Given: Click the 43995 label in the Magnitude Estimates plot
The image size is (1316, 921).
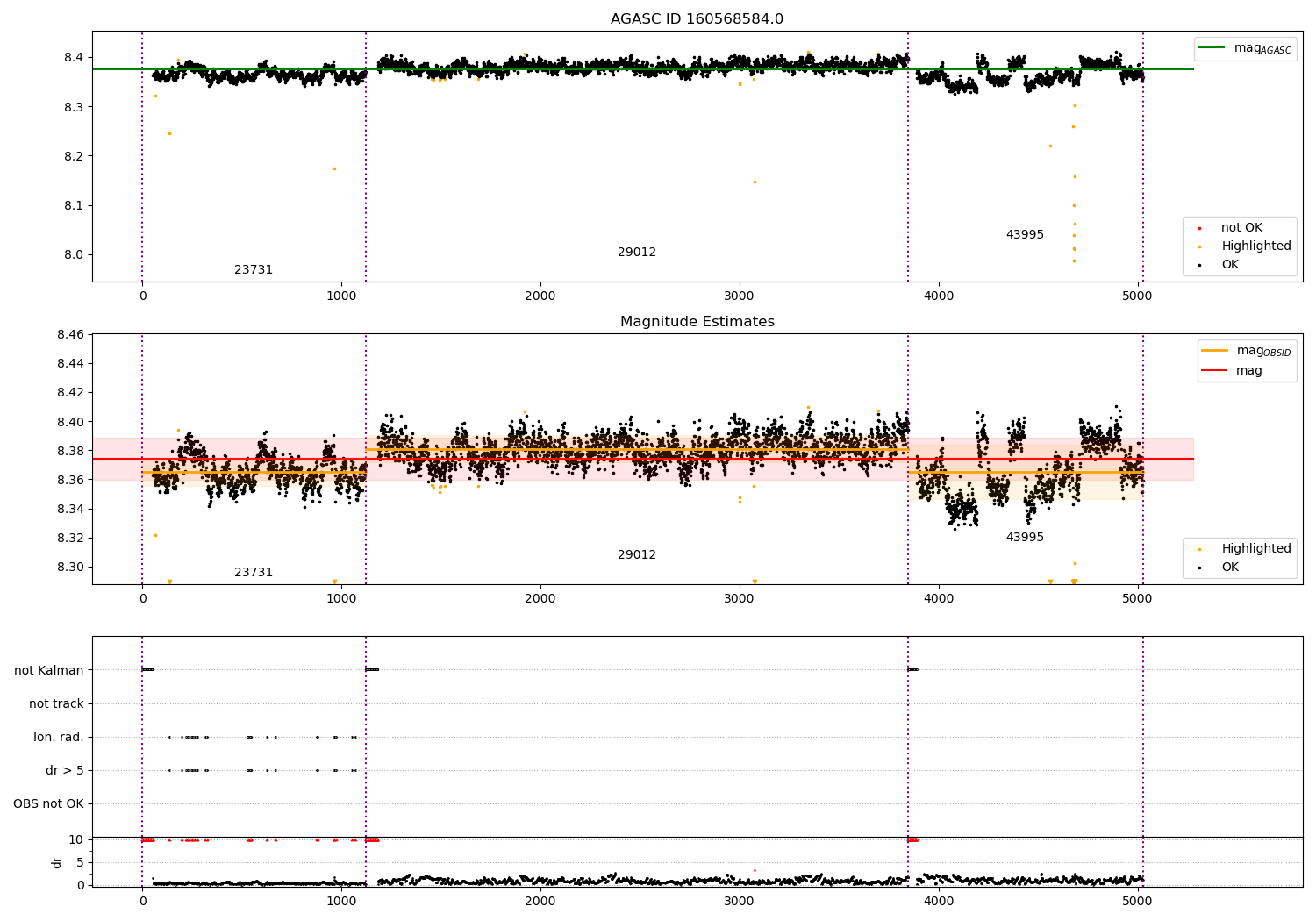Looking at the screenshot, I should [x=1025, y=538].
